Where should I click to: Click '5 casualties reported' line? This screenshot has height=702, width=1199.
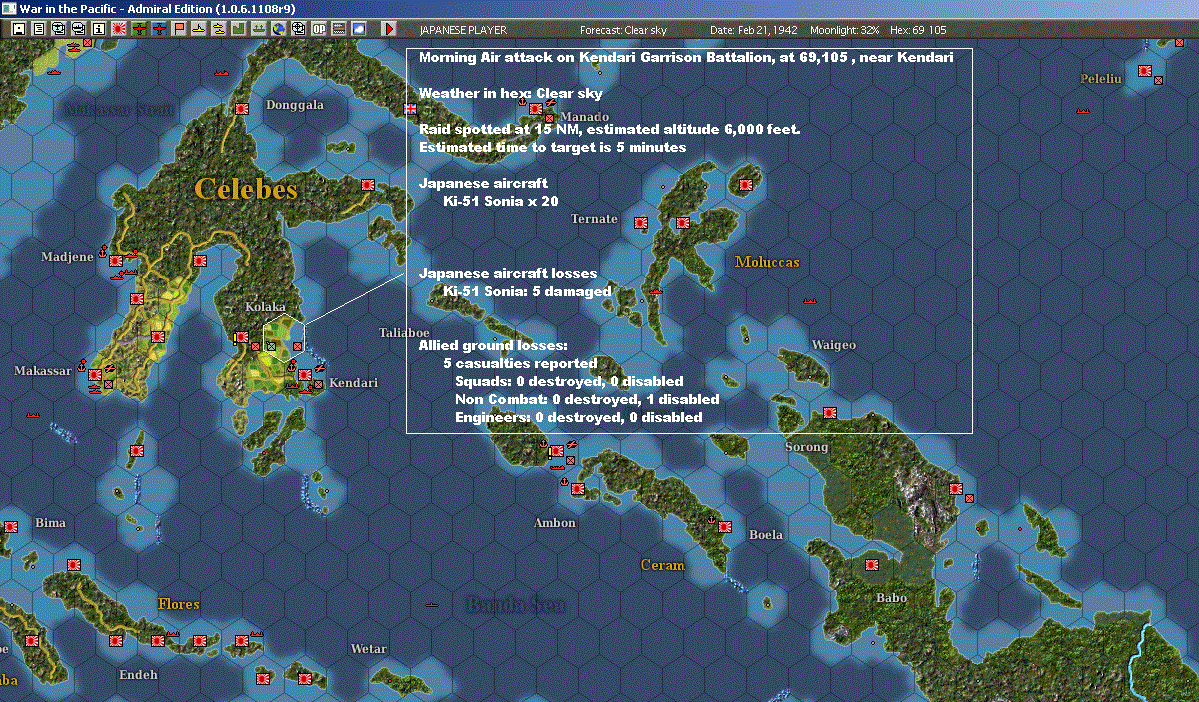tap(520, 363)
